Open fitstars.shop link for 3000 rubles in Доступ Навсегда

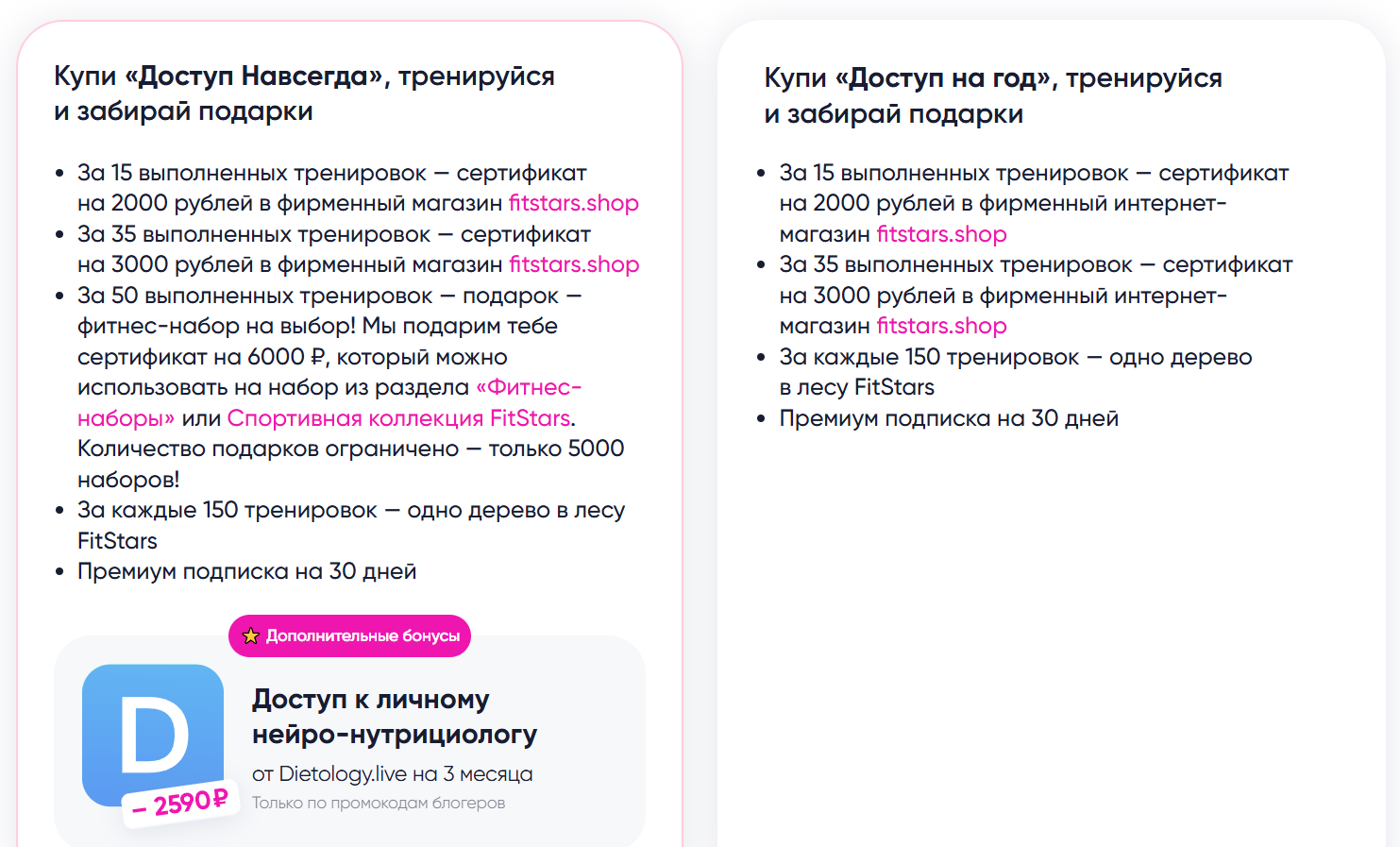click(574, 264)
